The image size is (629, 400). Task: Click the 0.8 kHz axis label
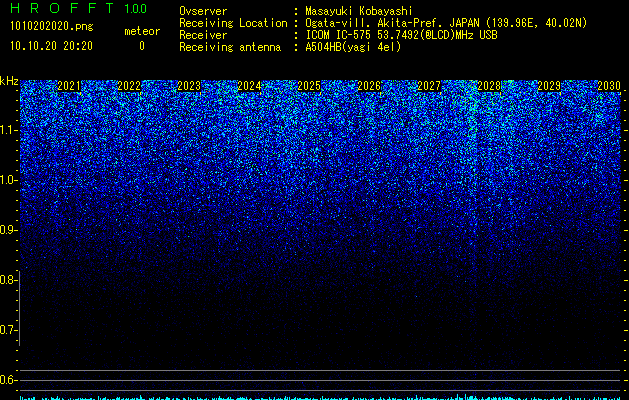click(x=9, y=280)
